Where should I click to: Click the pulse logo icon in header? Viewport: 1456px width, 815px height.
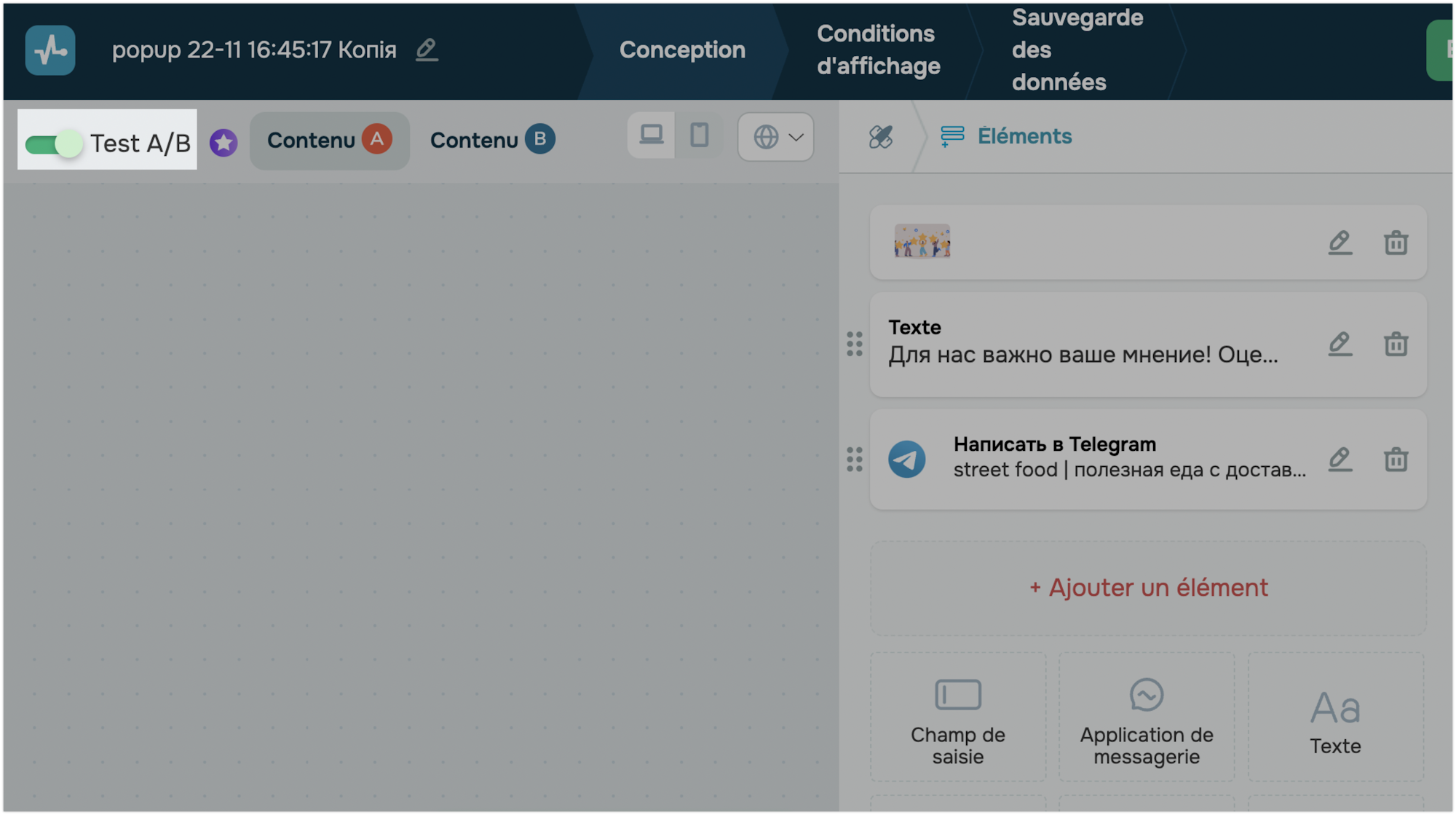[50, 50]
